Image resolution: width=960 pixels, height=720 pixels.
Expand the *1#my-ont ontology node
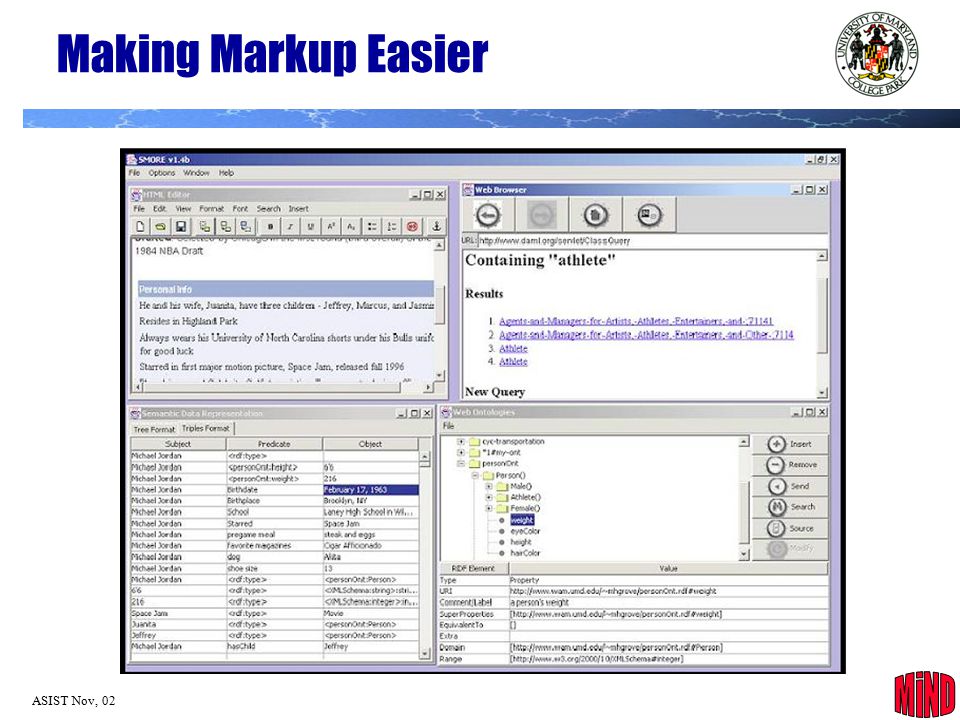(x=462, y=452)
